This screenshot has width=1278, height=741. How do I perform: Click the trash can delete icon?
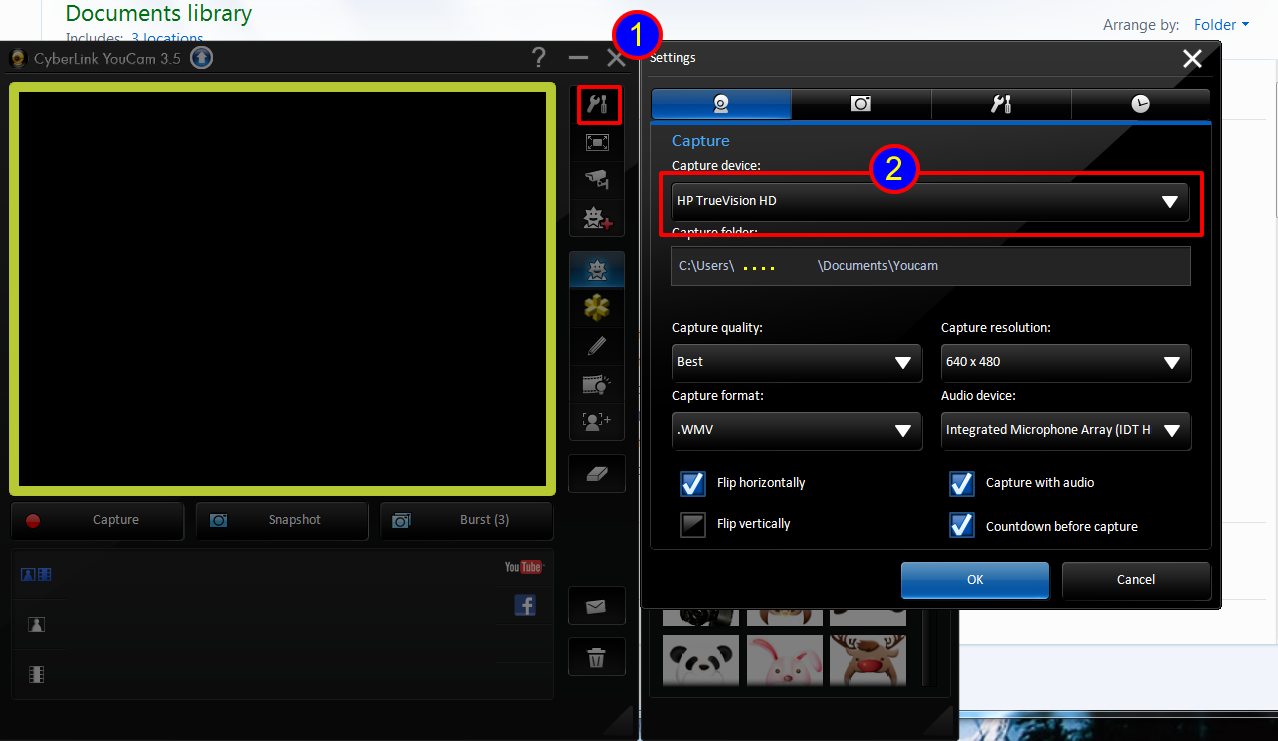point(597,657)
